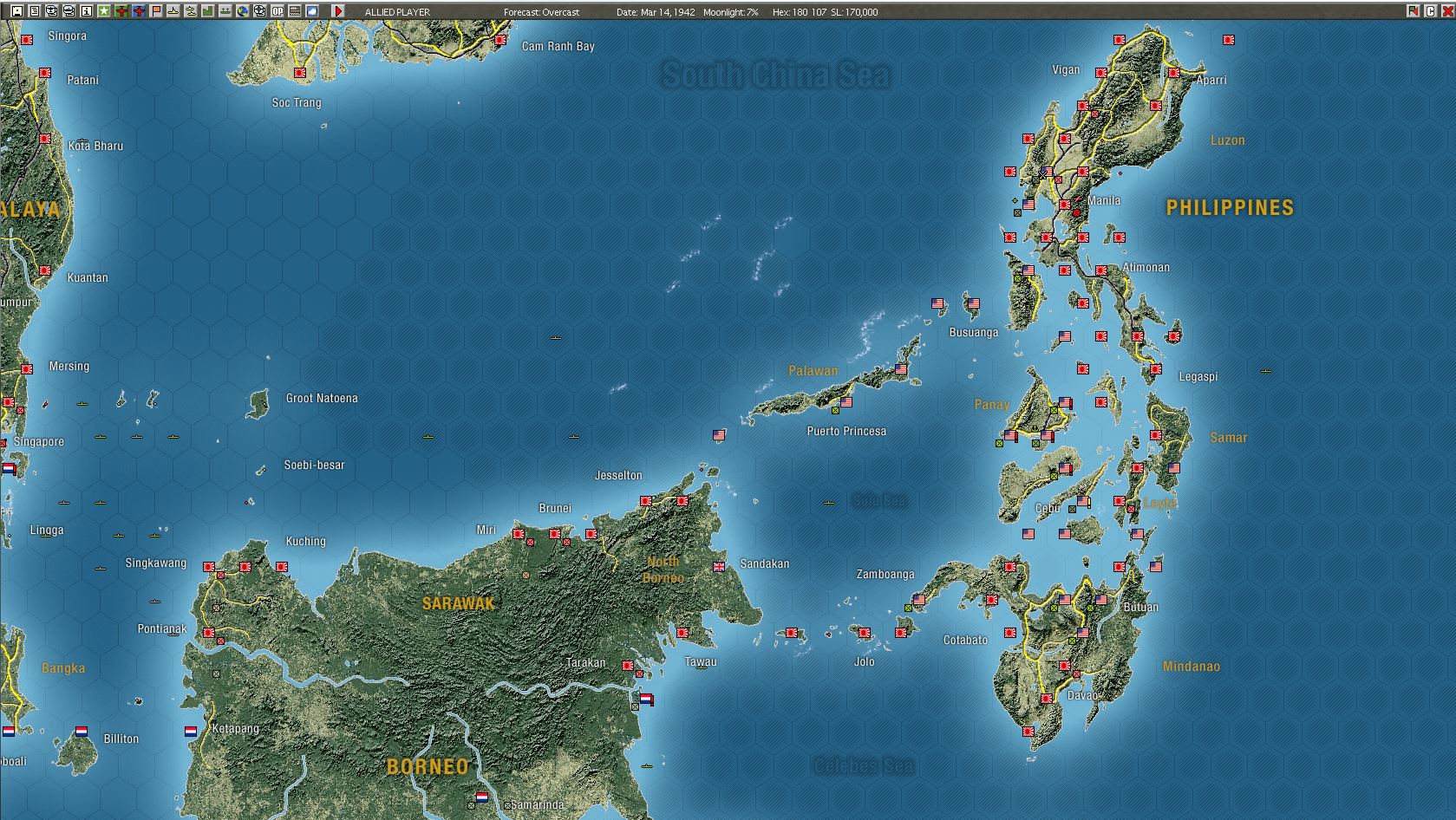Select the Japanese base icon at Jolo
The image size is (1456, 820).
click(865, 633)
